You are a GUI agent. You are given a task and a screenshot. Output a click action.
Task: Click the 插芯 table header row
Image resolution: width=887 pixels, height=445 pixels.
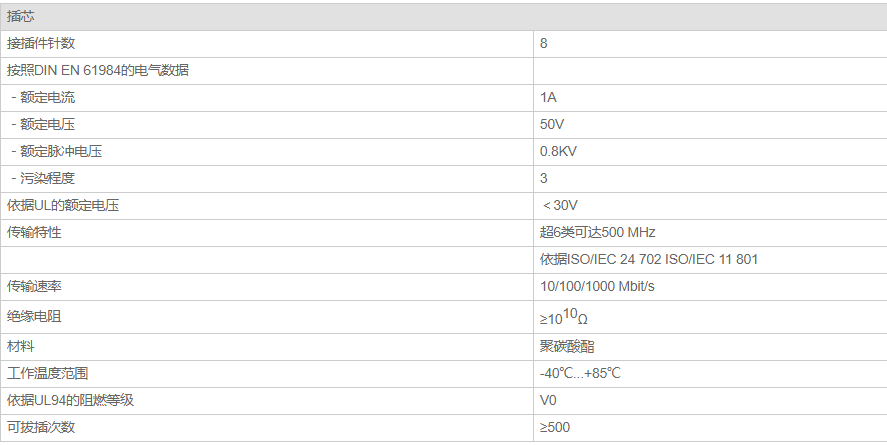tap(443, 16)
